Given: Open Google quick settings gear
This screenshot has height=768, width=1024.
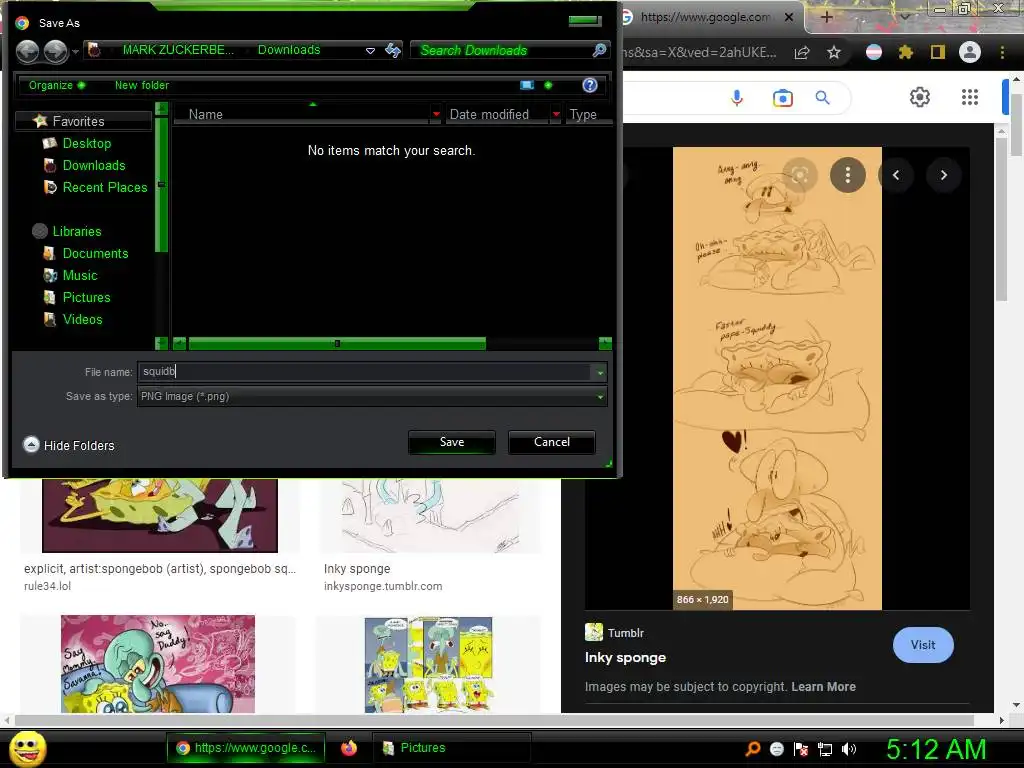Looking at the screenshot, I should 920,97.
